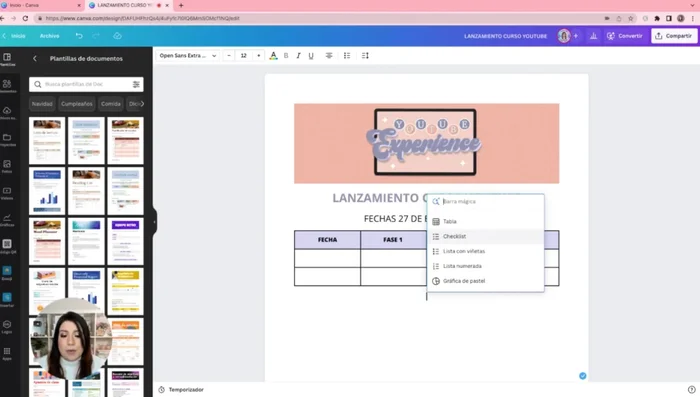Open the Proyectos folder panel
The width and height of the screenshot is (700, 397).
tap(7, 139)
